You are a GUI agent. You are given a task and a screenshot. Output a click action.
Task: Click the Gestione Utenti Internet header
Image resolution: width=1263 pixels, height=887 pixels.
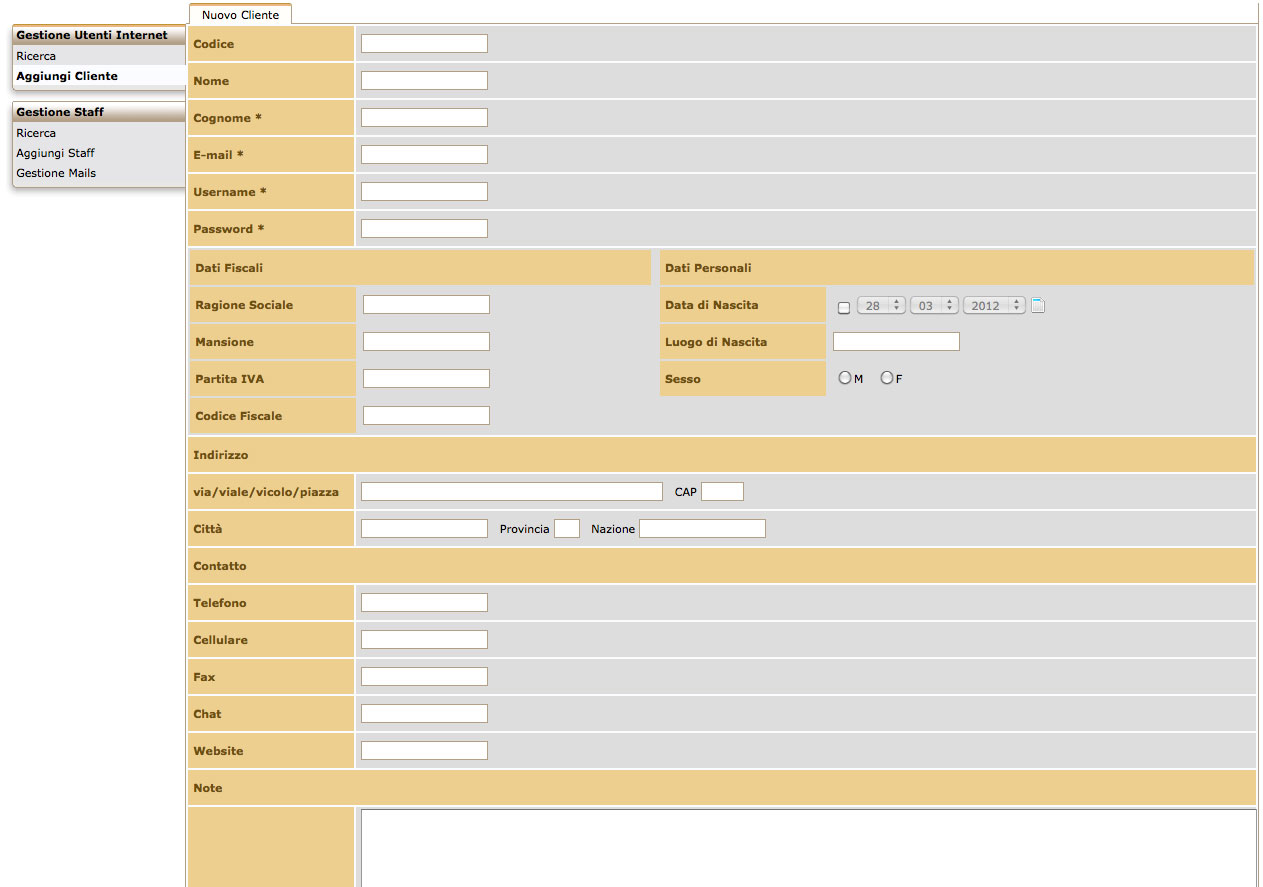tap(98, 35)
